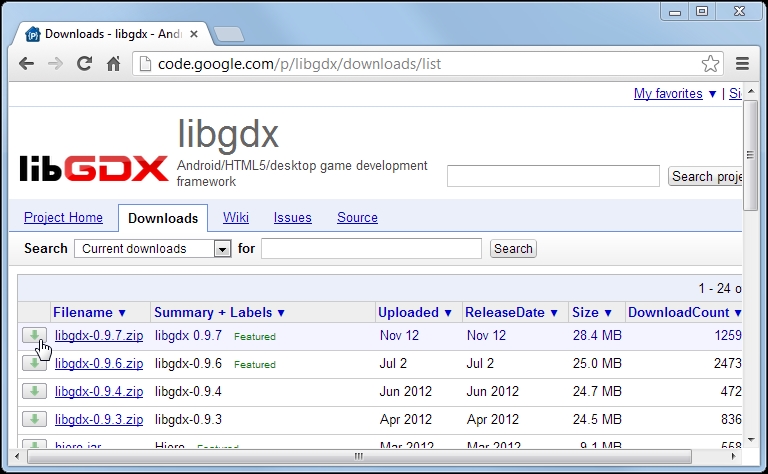The width and height of the screenshot is (768, 474).
Task: Click the page icon in the address bar
Action: [145, 64]
